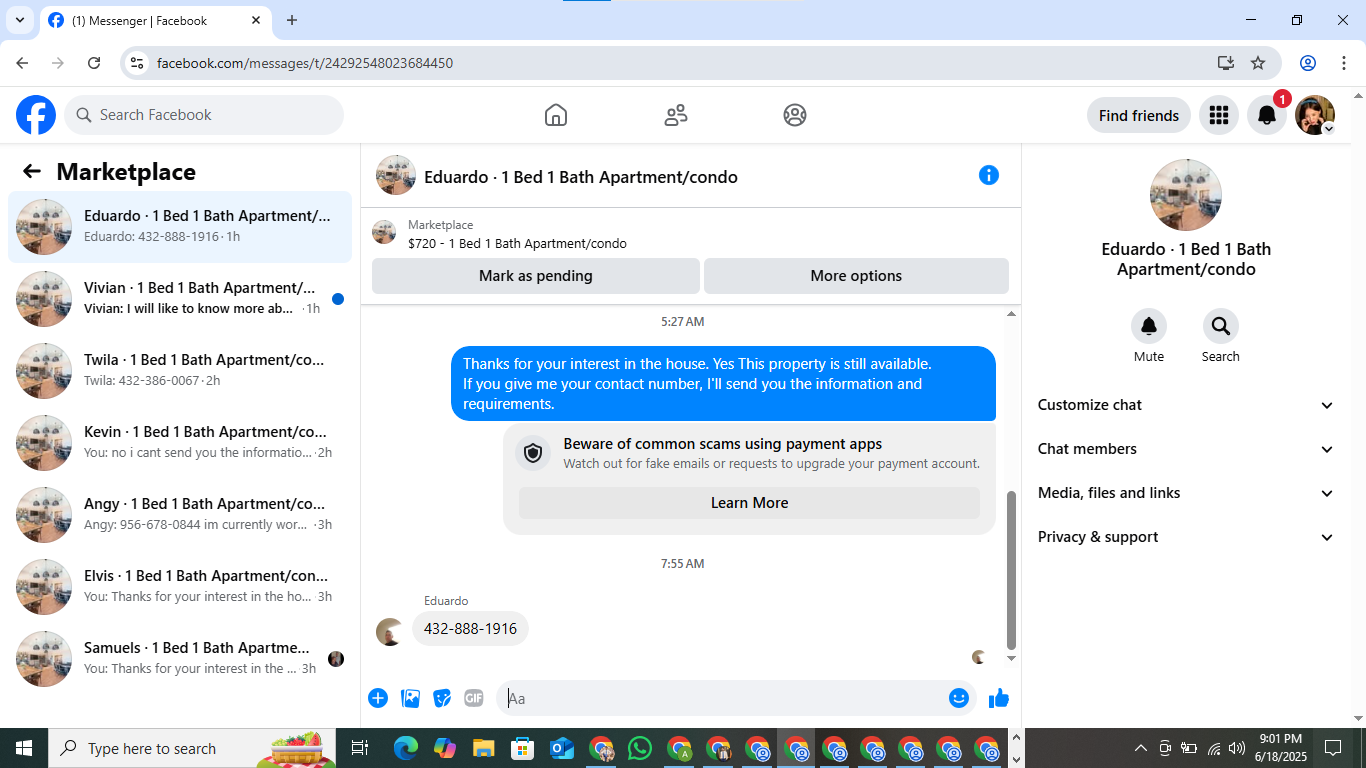Expand the Customize chat section
This screenshot has height=768, width=1366.
(x=1186, y=405)
